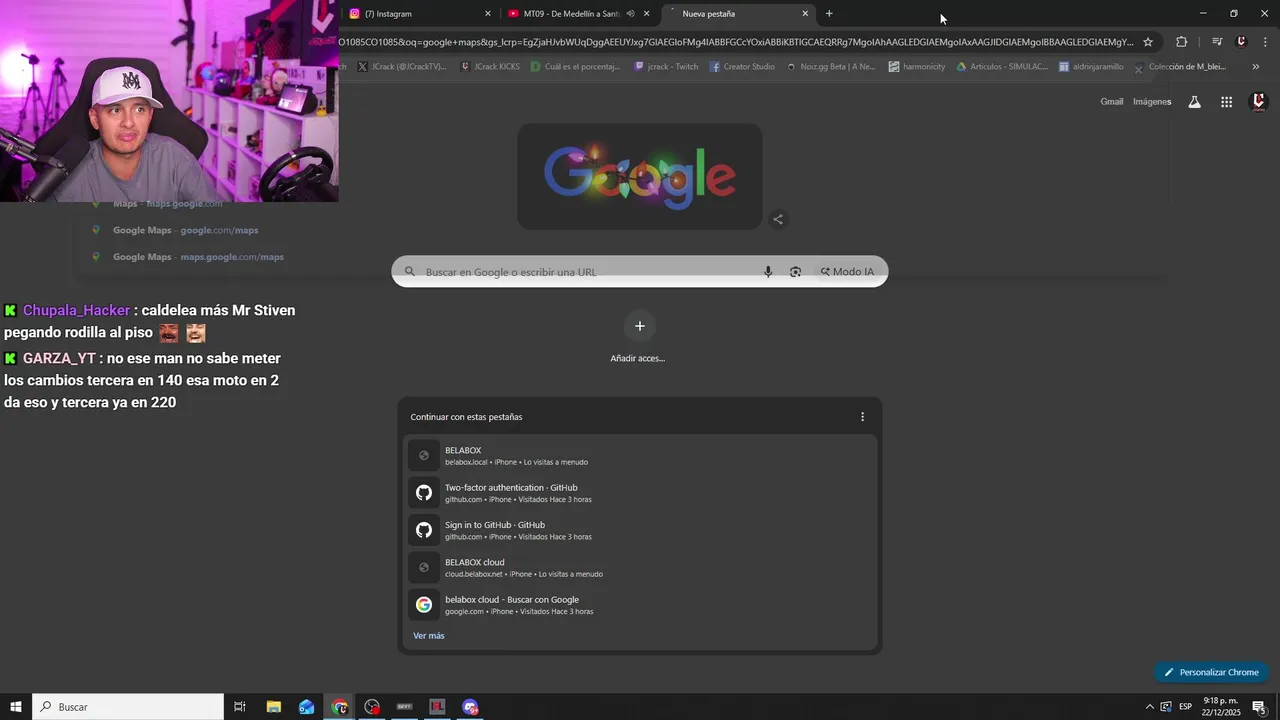This screenshot has width=1280, height=720.
Task: Open Chrome icon in taskbar
Action: tap(339, 707)
